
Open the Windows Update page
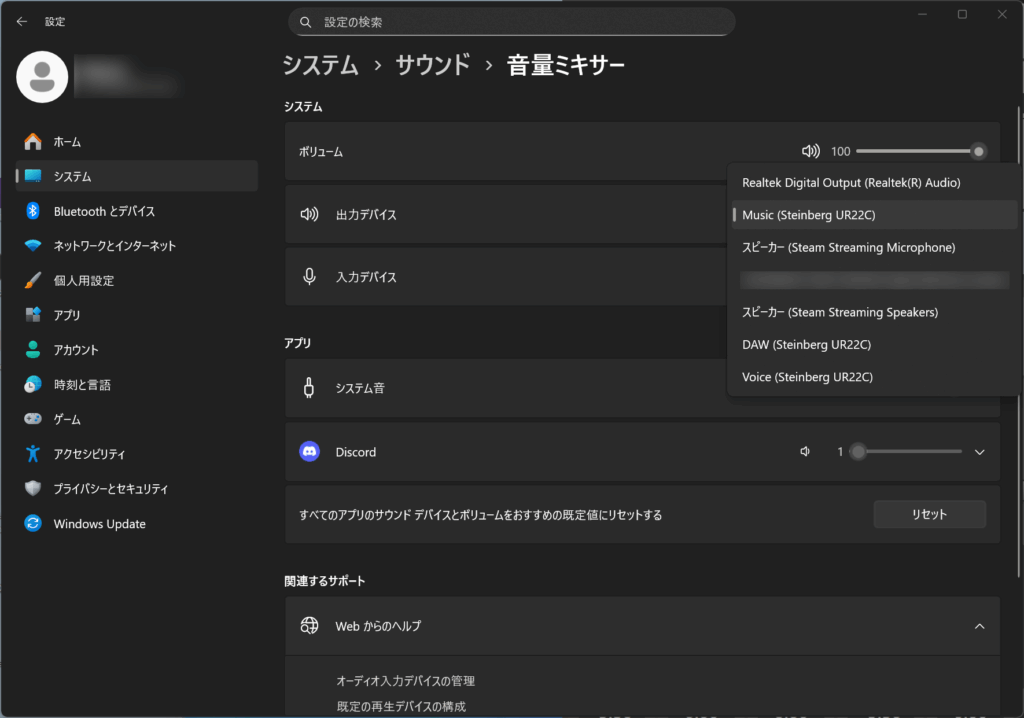99,524
